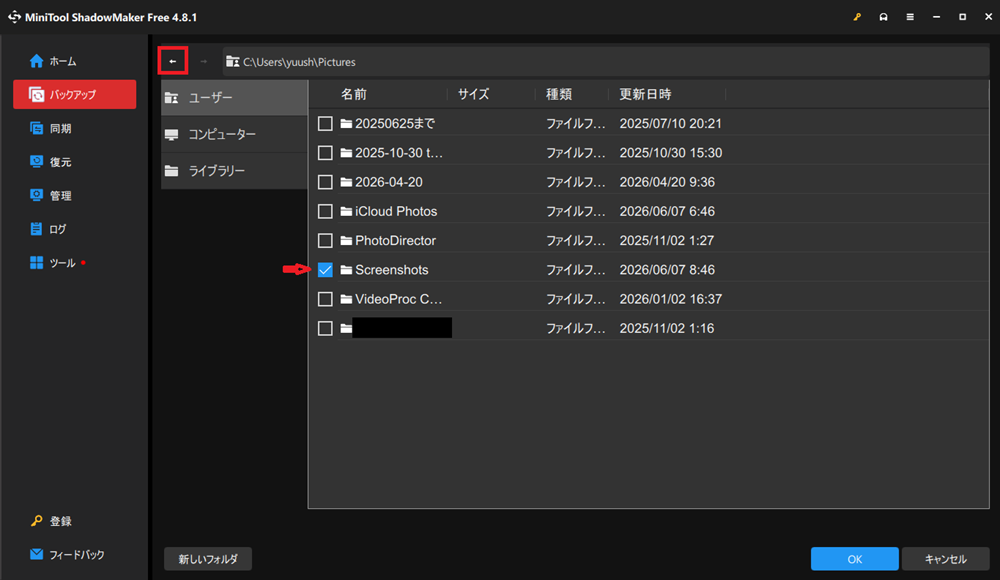Open the hamburger menu in title bar
This screenshot has width=1000, height=580.
coord(910,17)
